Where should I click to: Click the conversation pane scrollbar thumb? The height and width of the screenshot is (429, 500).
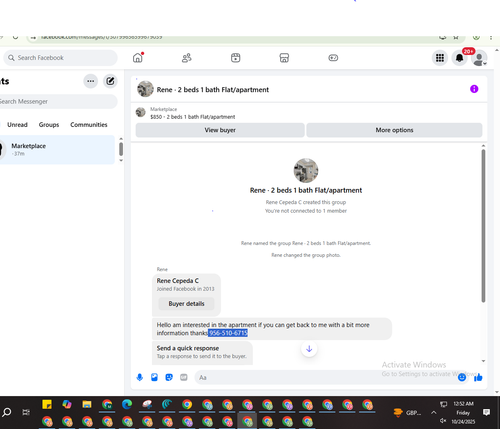click(483, 226)
